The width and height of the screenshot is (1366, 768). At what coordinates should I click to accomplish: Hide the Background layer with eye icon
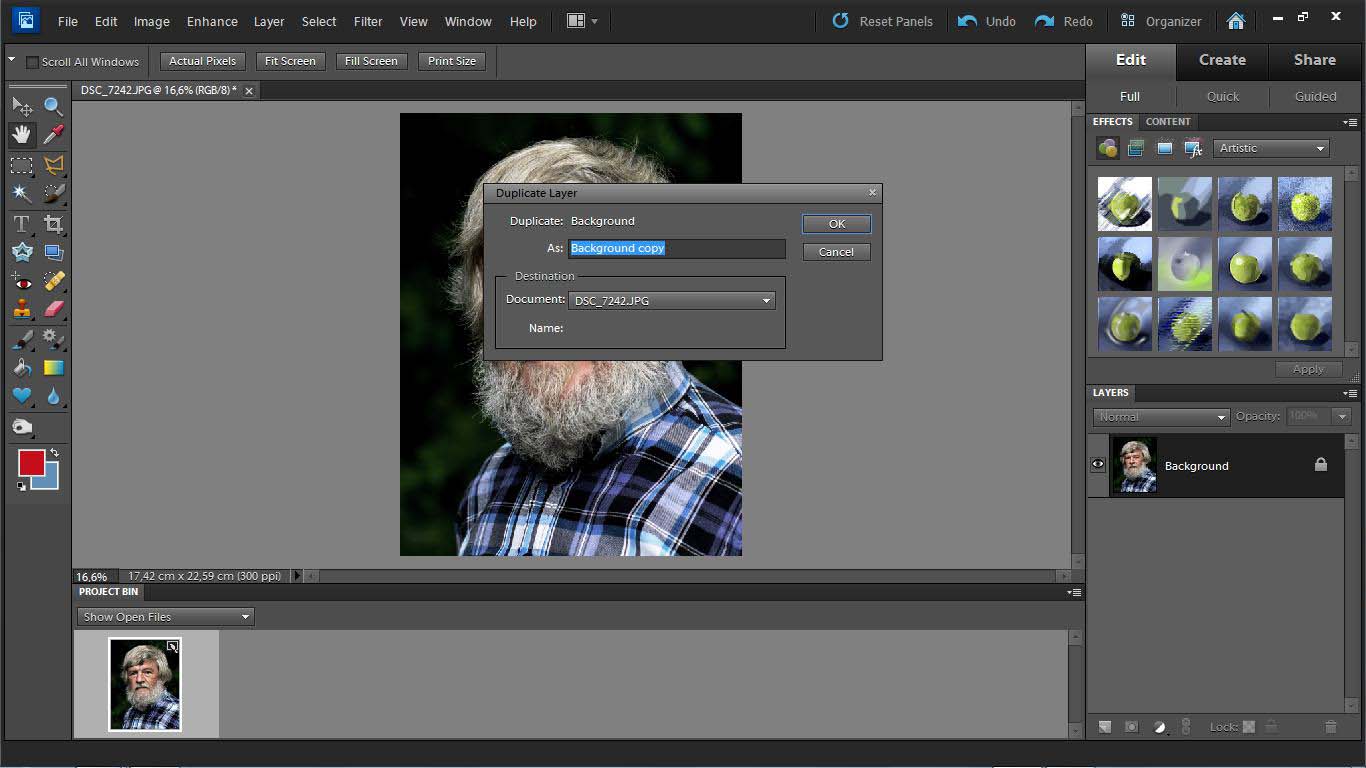(1098, 465)
